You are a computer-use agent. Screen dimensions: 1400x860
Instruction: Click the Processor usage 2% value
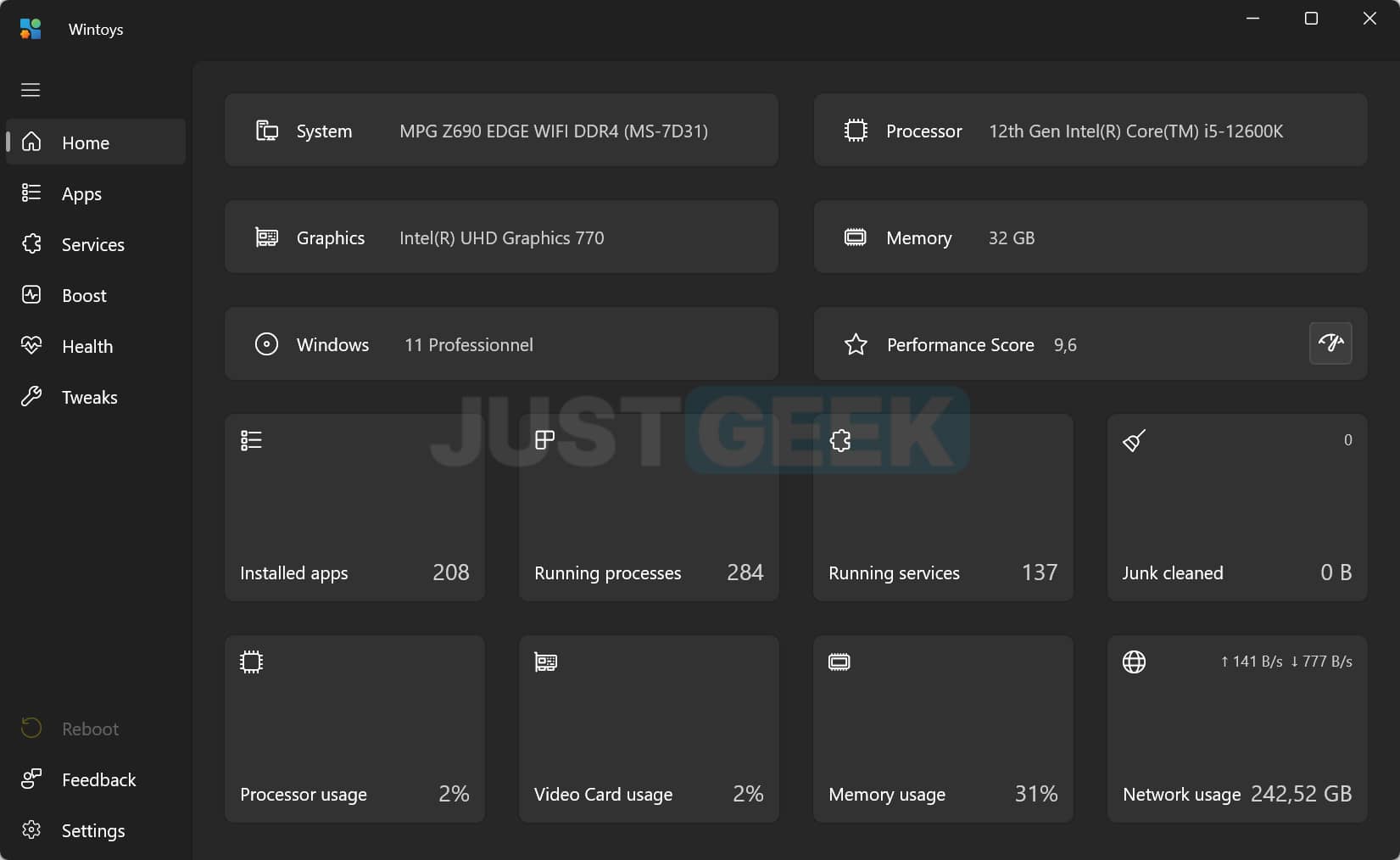tap(454, 794)
